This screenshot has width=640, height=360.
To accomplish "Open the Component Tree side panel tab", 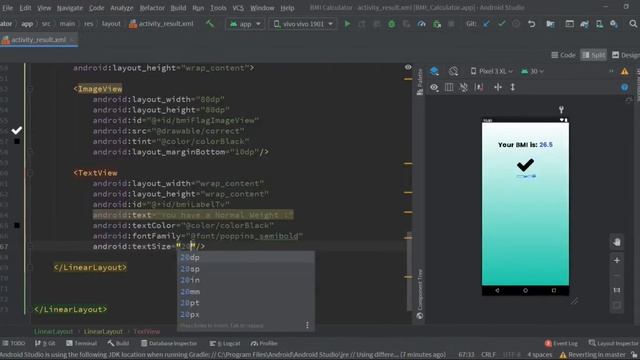I will (420, 294).
